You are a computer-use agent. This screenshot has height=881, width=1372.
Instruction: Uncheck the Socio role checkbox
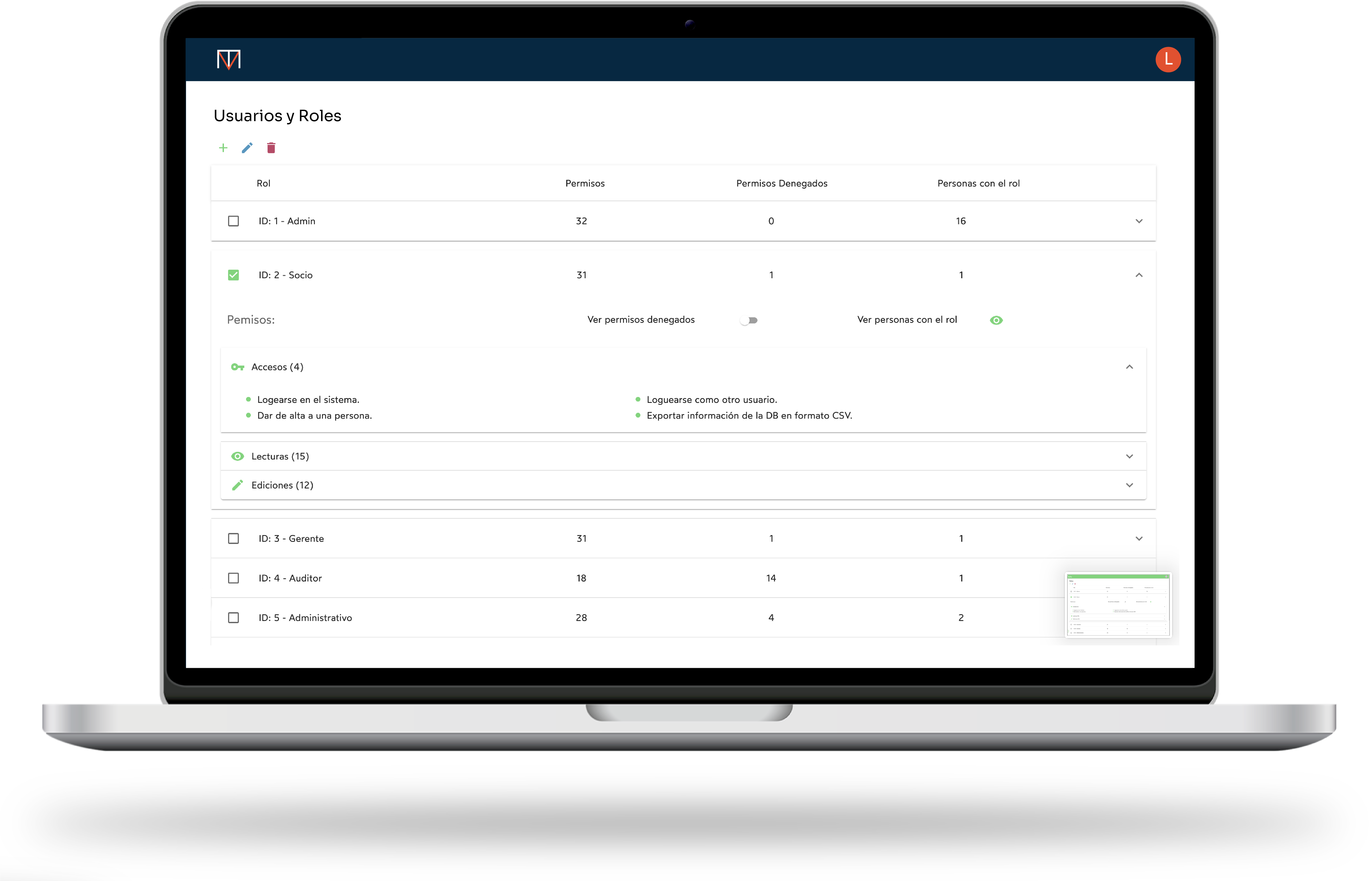pos(233,275)
